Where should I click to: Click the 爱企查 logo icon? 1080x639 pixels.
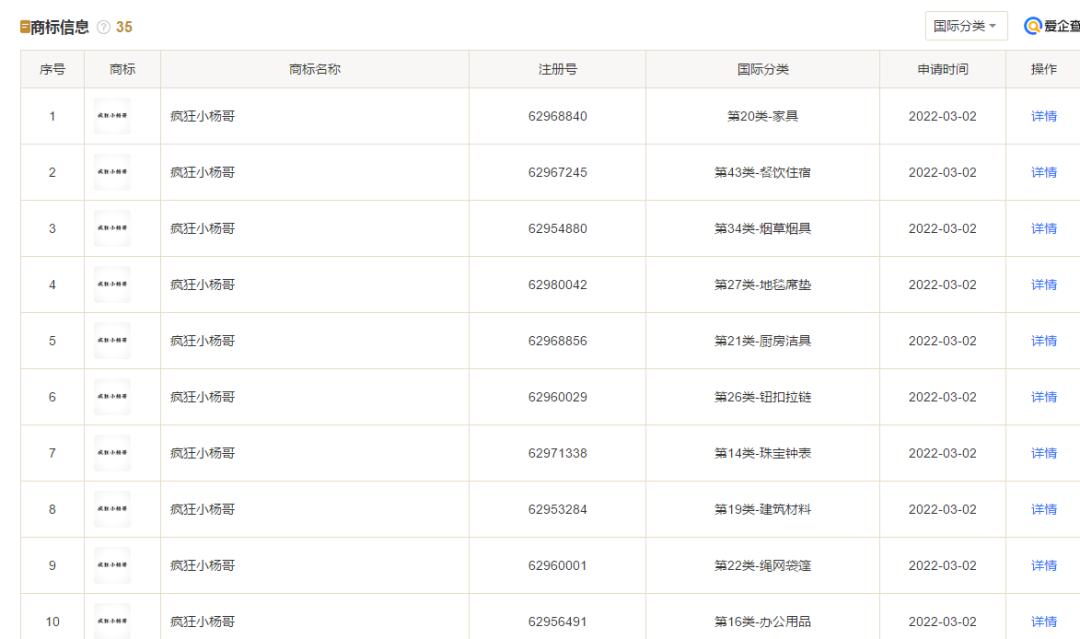coord(1032,26)
